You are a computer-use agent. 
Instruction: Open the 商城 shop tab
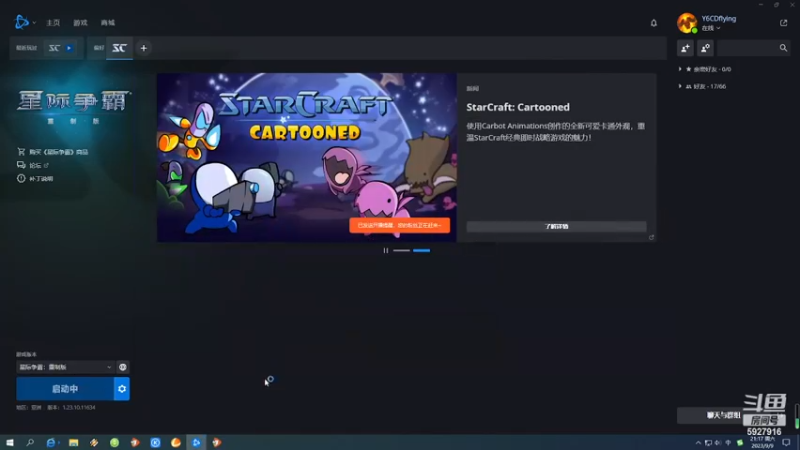pyautogui.click(x=108, y=22)
